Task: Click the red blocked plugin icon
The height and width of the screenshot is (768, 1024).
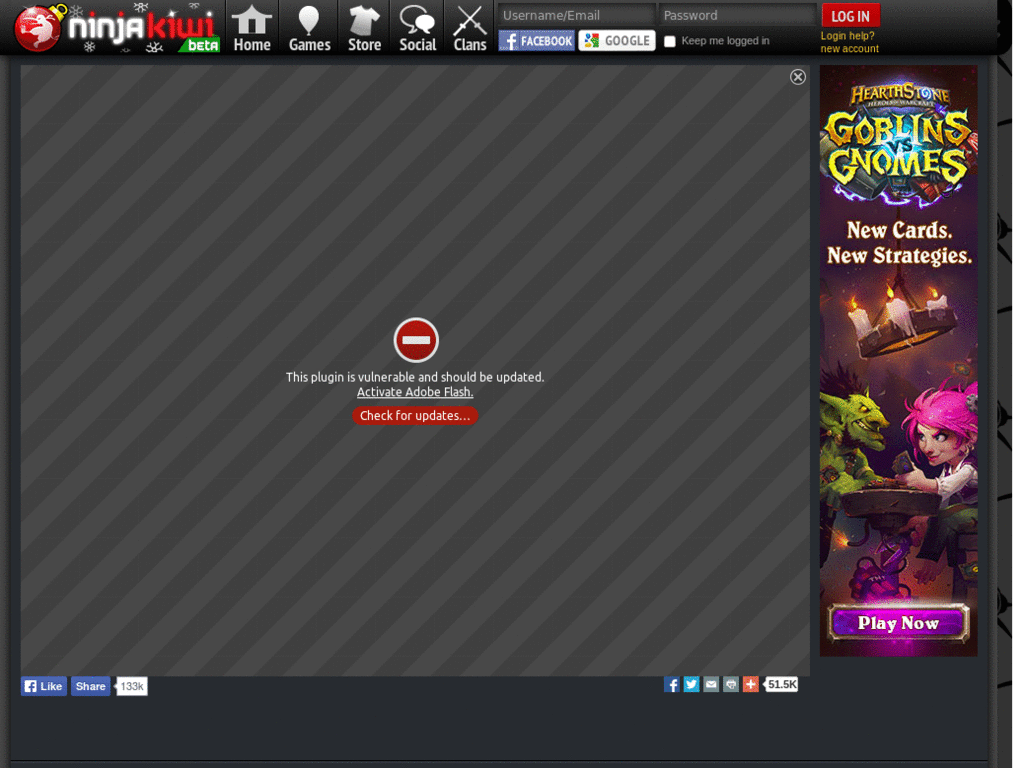Action: click(416, 340)
